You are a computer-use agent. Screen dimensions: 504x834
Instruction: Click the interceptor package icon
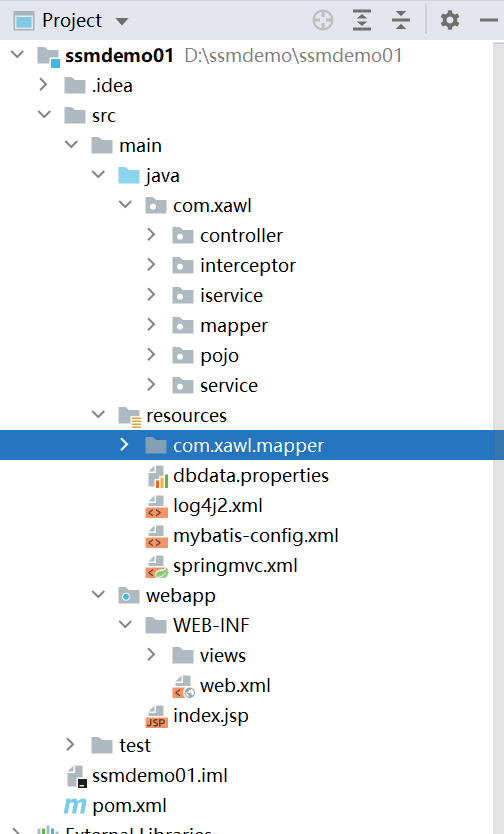(183, 265)
